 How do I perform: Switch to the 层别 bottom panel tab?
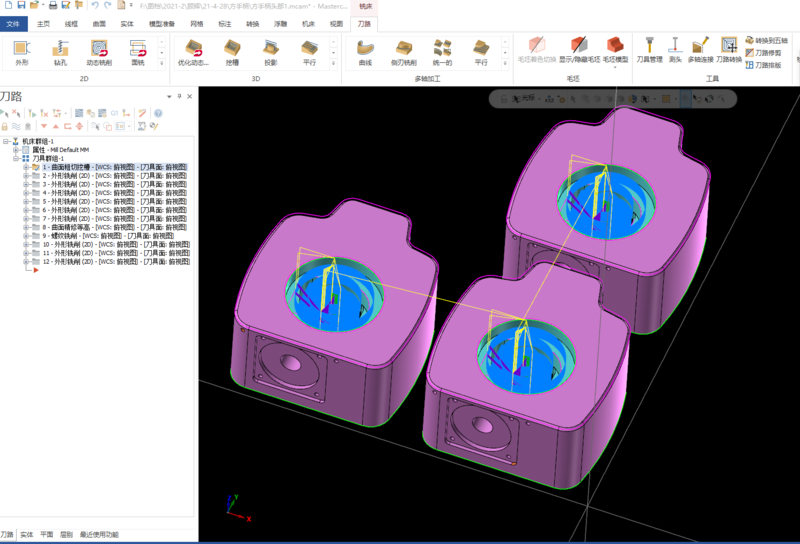66,534
